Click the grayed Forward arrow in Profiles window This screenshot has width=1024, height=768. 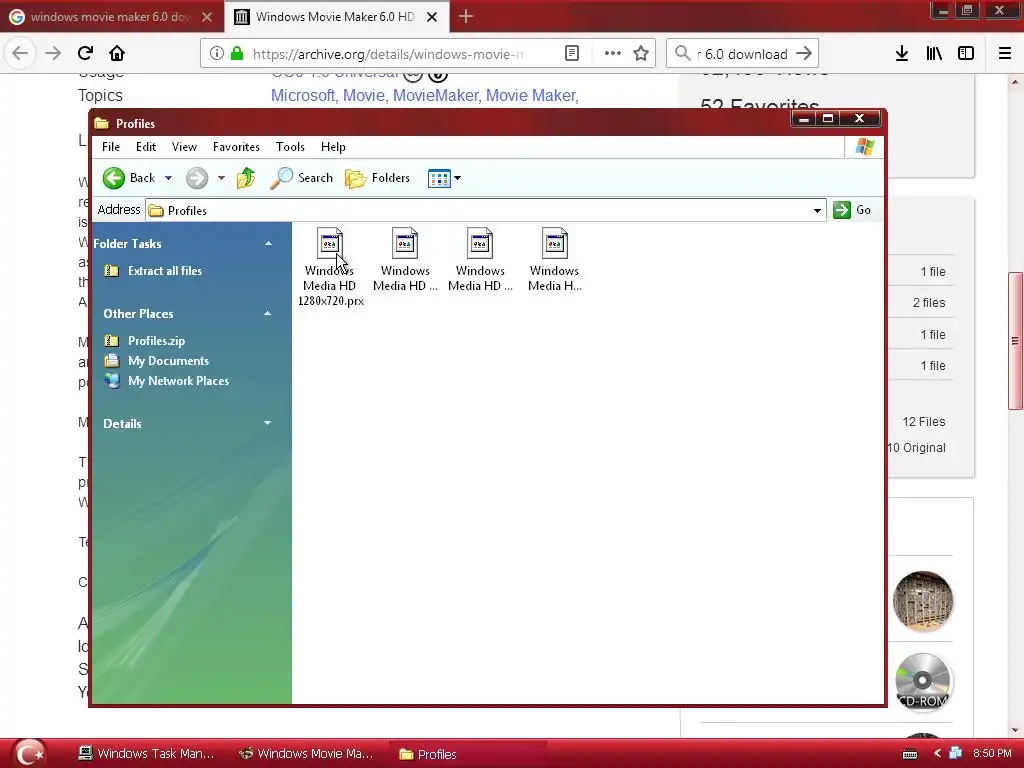(197, 178)
